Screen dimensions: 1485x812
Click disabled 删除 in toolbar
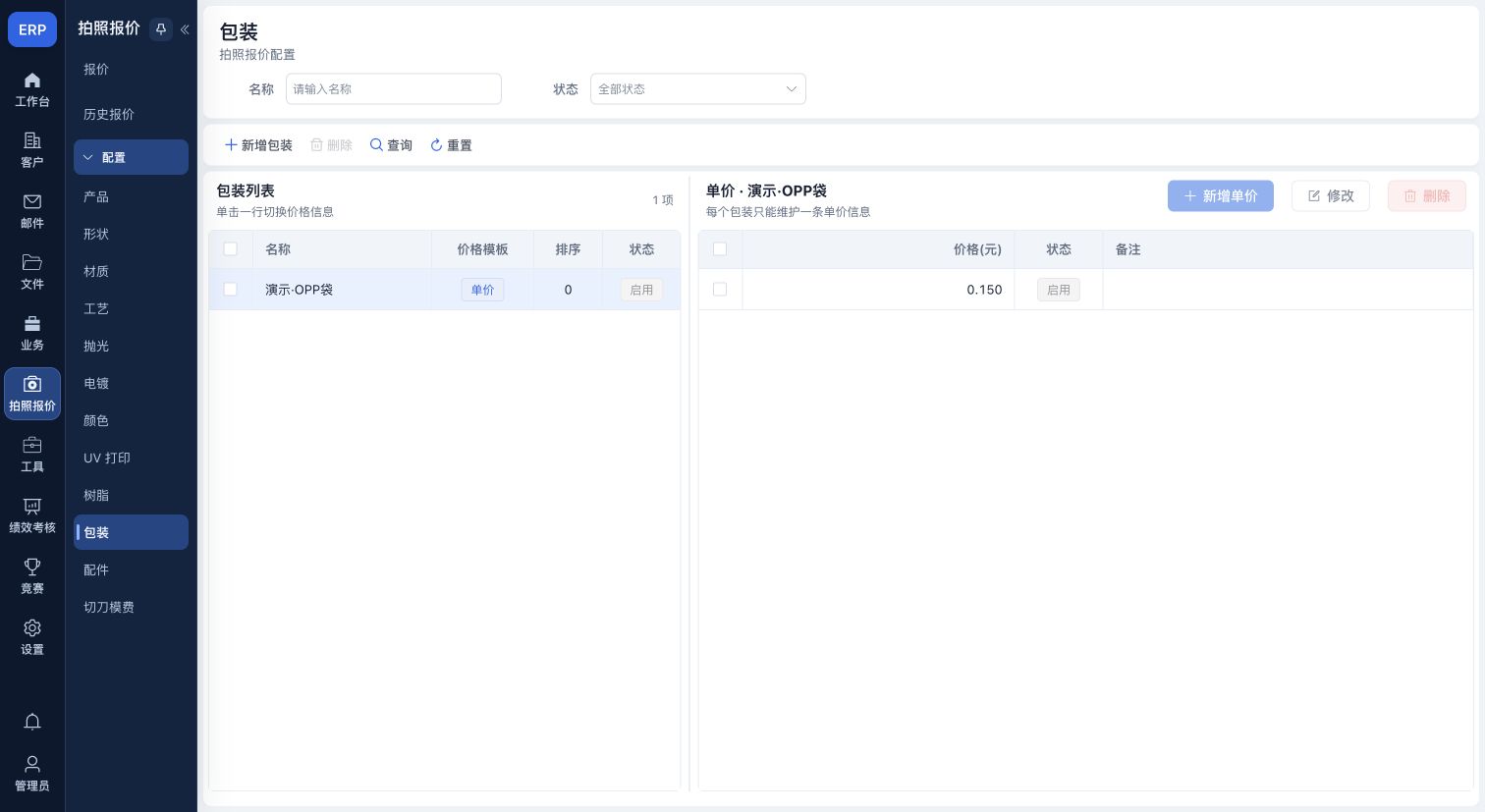[331, 145]
